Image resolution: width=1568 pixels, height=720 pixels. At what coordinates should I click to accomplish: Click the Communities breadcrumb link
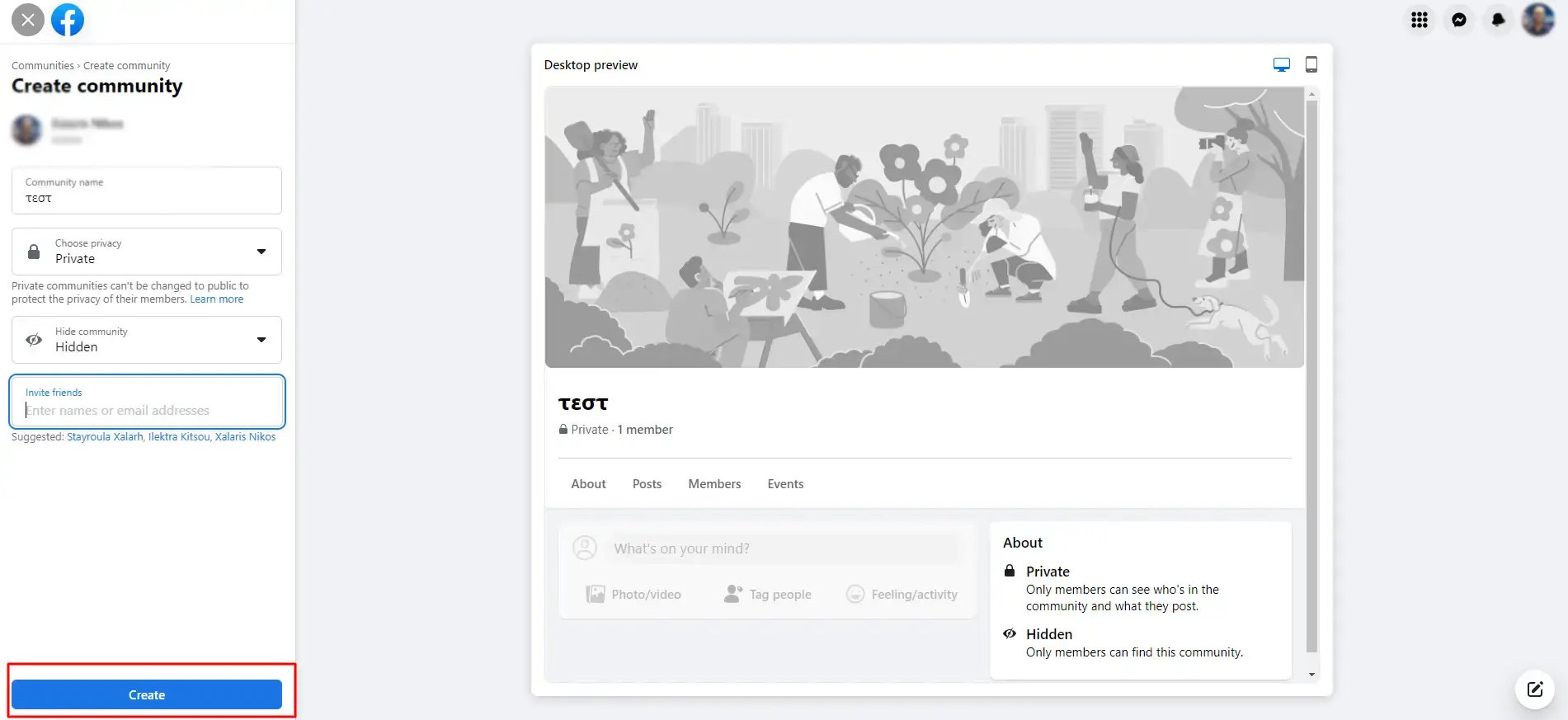tap(43, 66)
